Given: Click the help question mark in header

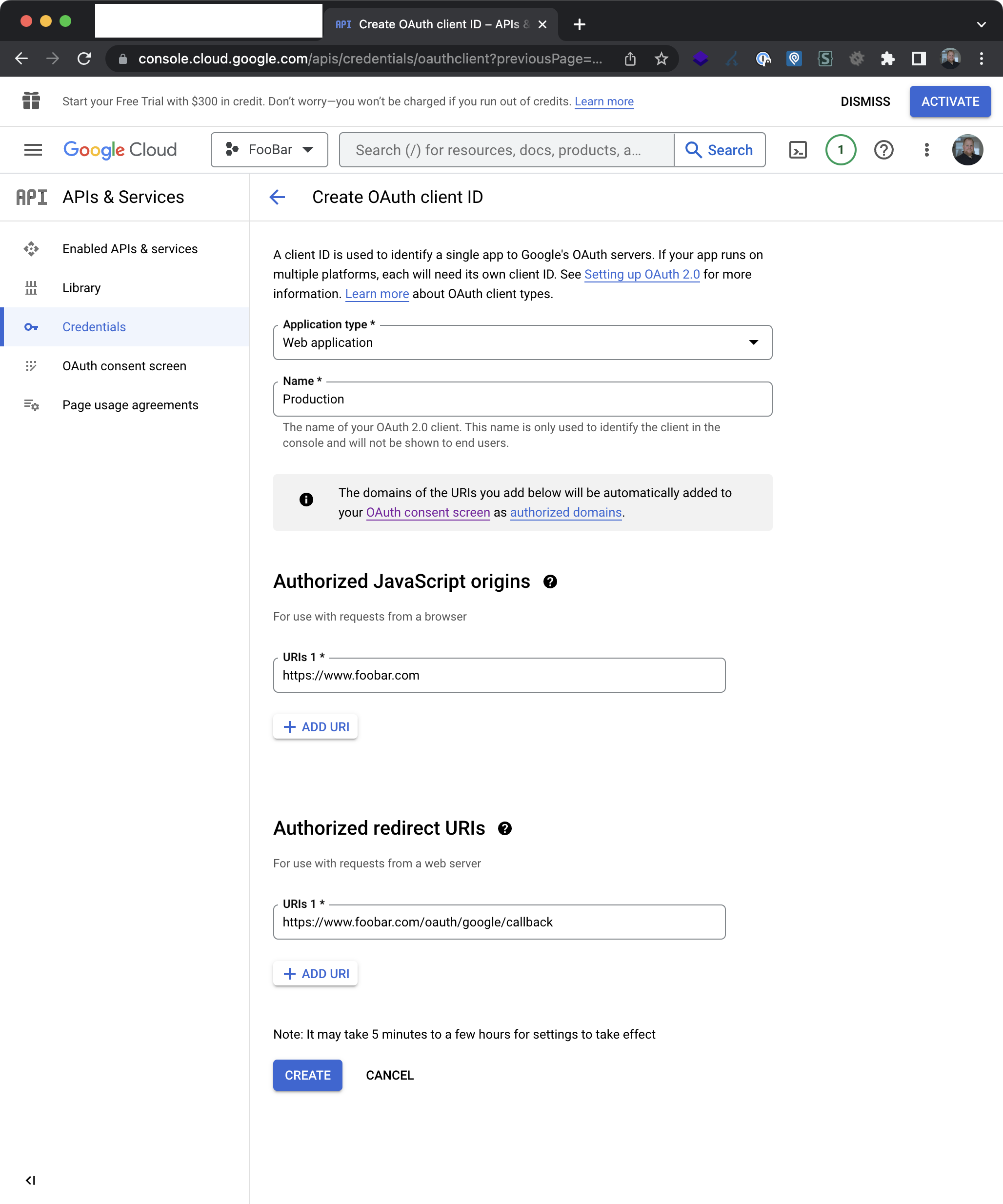Looking at the screenshot, I should click(883, 150).
